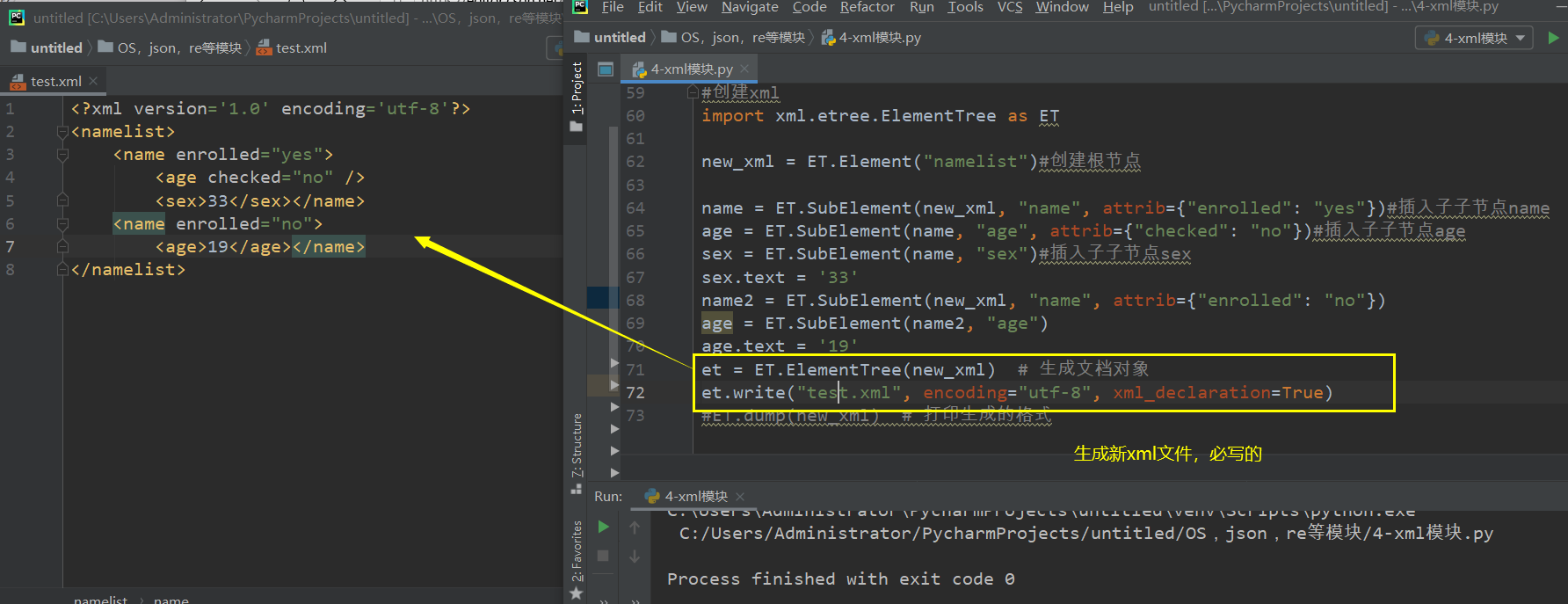Click OS, json, re等模块 folder breadcrumb in right window
Image resolution: width=1568 pixels, height=604 pixels.
point(733,37)
